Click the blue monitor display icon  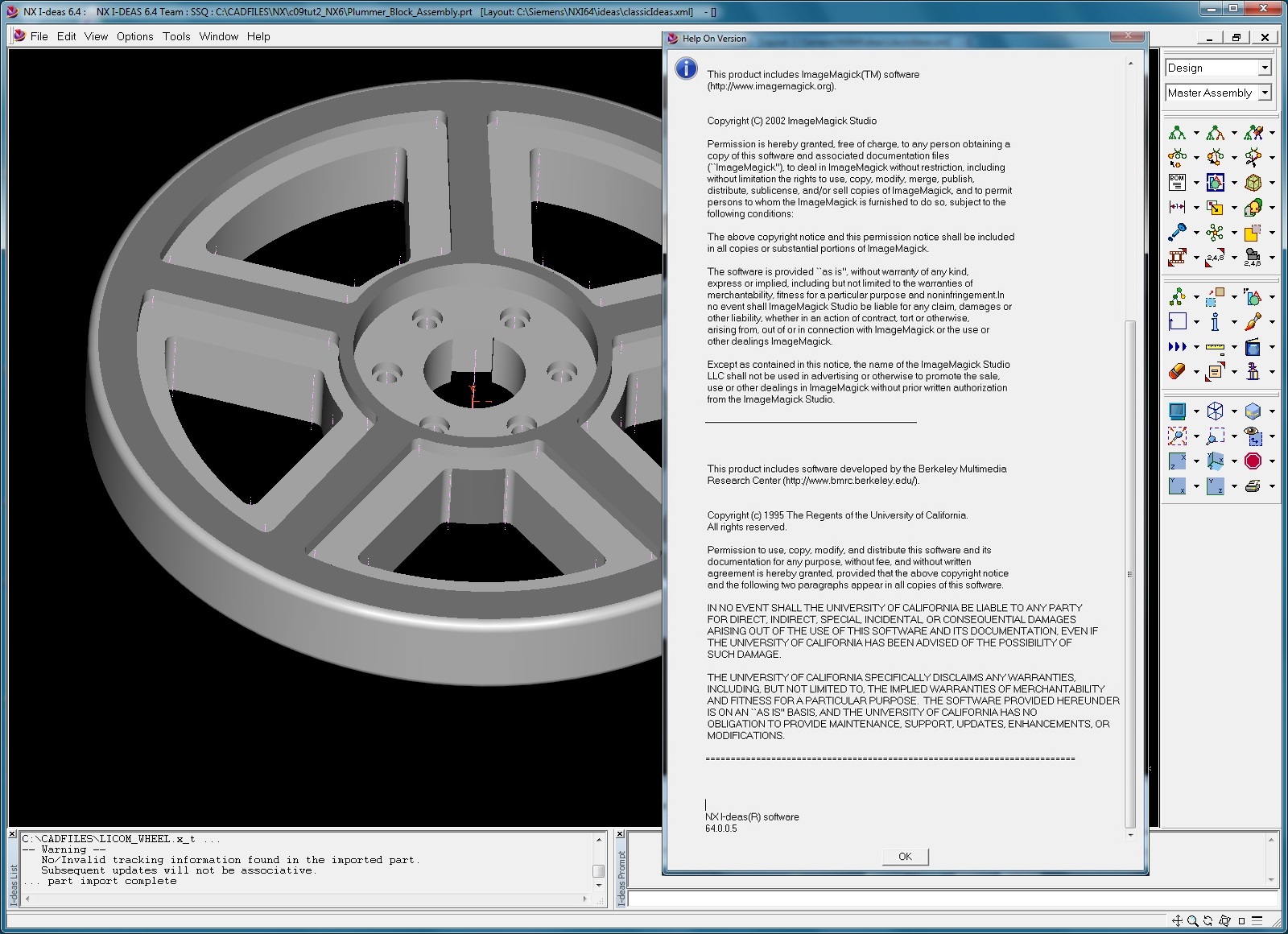[1177, 411]
